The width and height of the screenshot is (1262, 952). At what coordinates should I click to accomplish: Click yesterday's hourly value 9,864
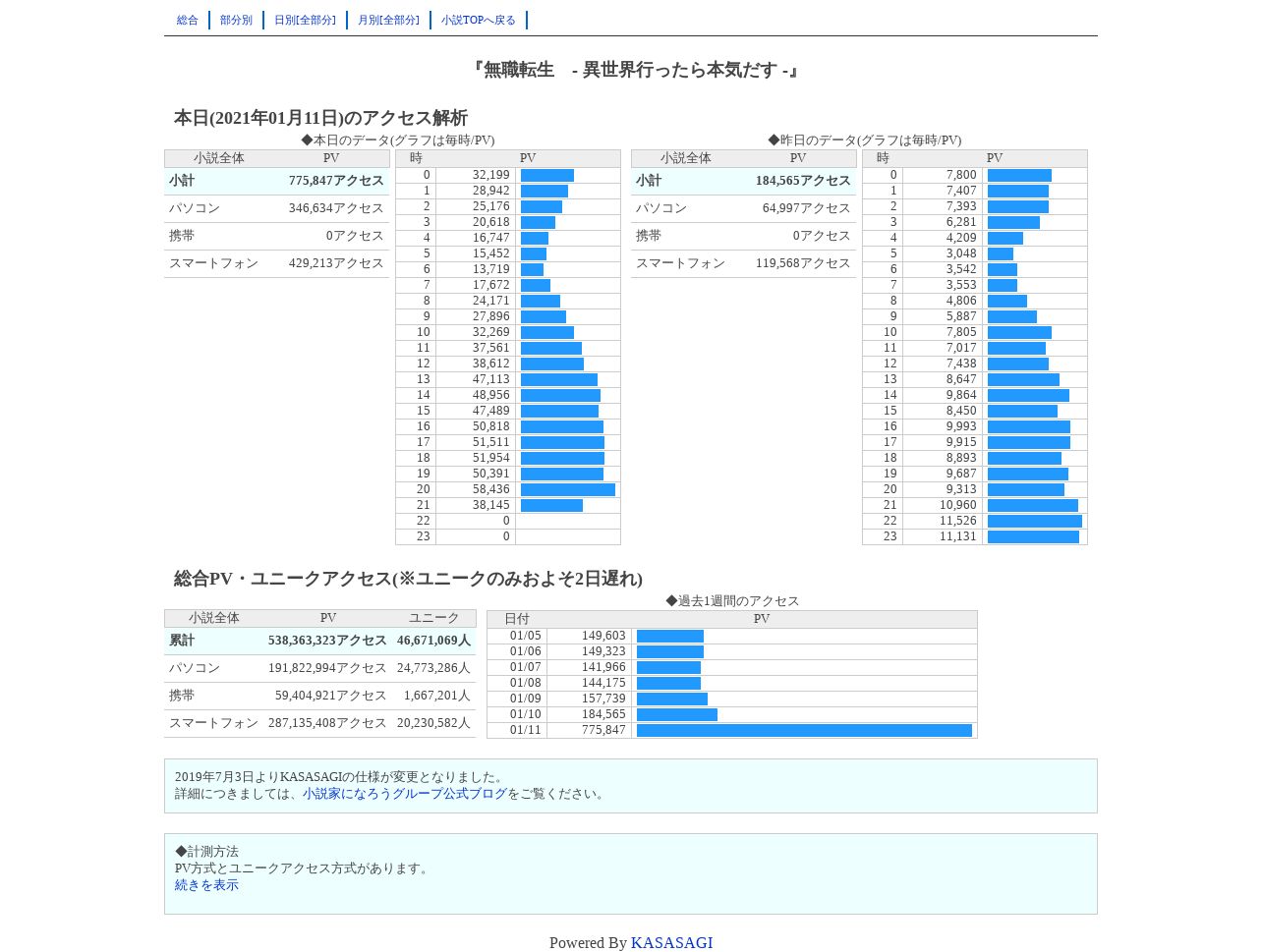click(961, 395)
